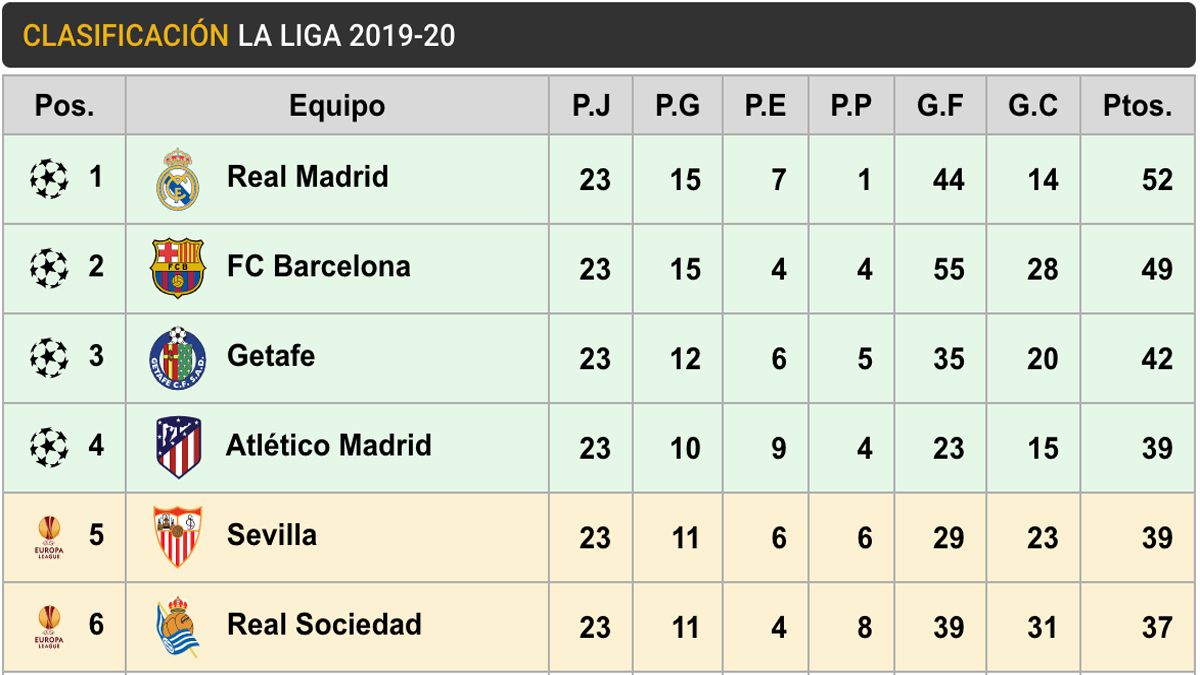Viewport: 1200px width, 675px height.
Task: Open the Atlético Madrid team name
Action: [328, 445]
